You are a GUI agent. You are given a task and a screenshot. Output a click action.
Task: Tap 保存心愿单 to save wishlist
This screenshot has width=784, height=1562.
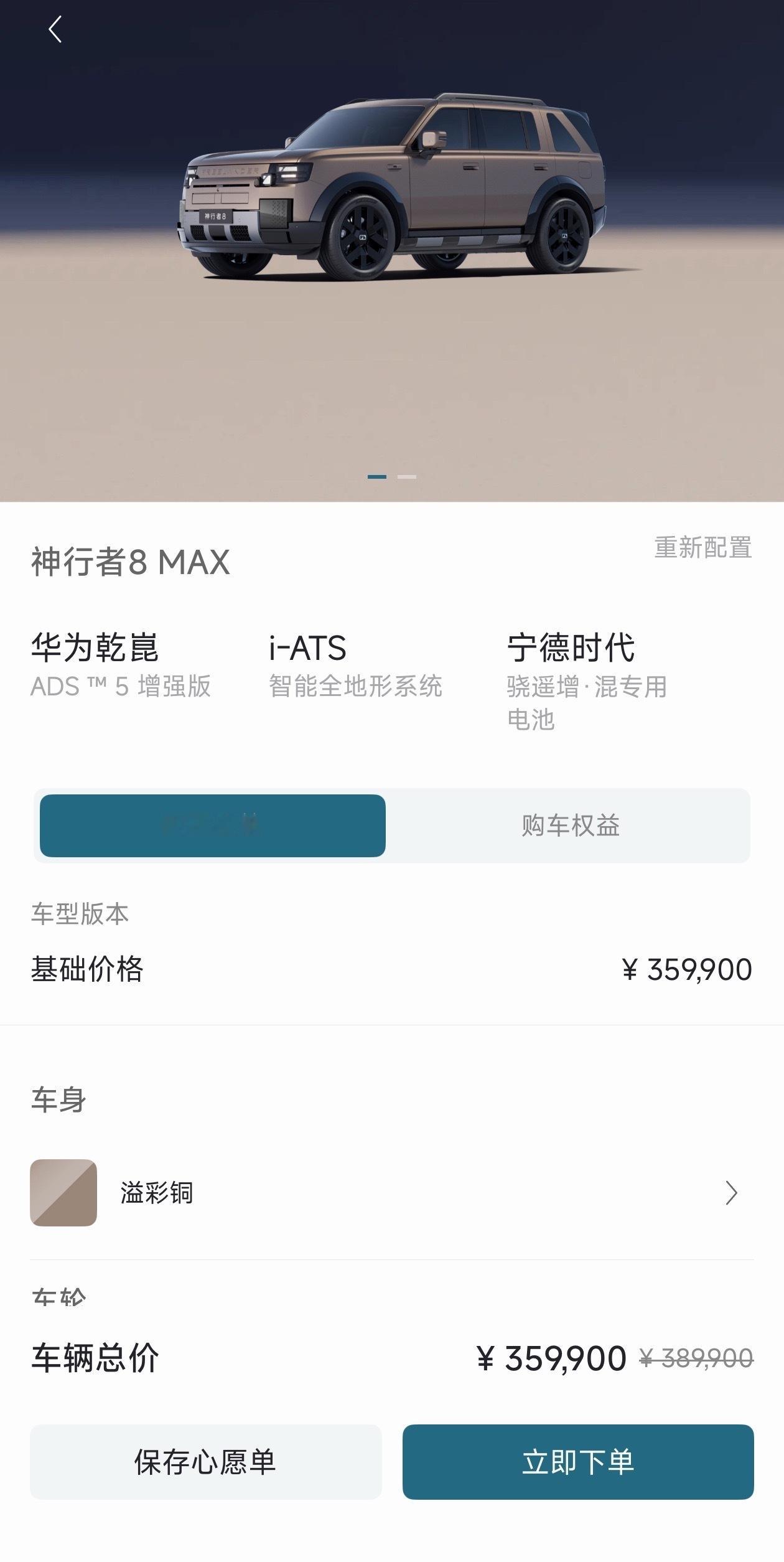click(205, 1462)
